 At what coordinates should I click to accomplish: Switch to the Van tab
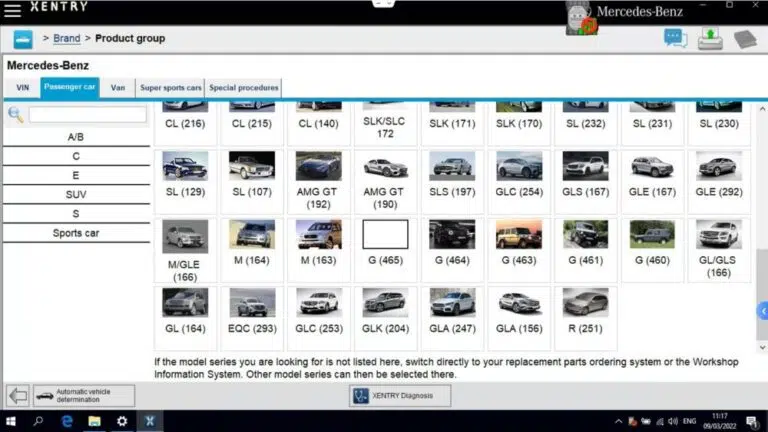pos(118,88)
